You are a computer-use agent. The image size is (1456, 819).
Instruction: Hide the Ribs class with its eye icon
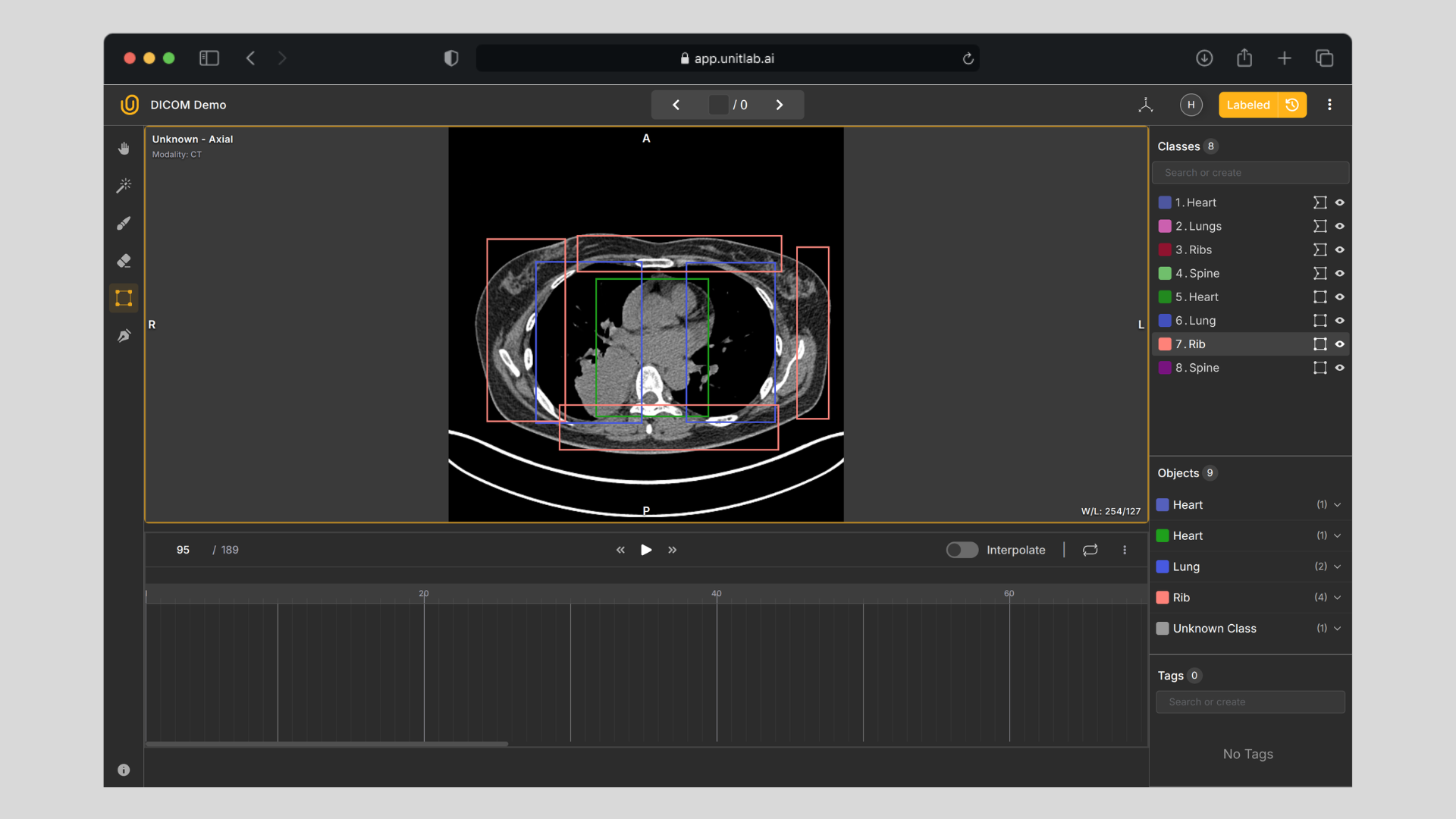[x=1340, y=249]
